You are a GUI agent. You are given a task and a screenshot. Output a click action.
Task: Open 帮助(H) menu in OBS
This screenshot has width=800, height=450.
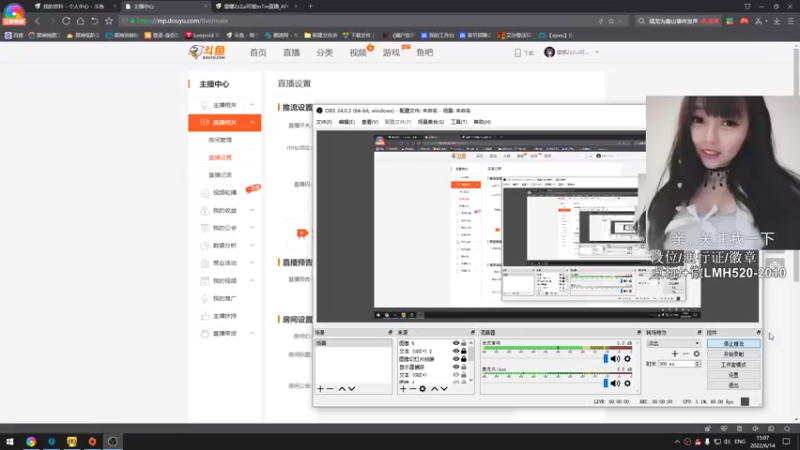coord(482,122)
